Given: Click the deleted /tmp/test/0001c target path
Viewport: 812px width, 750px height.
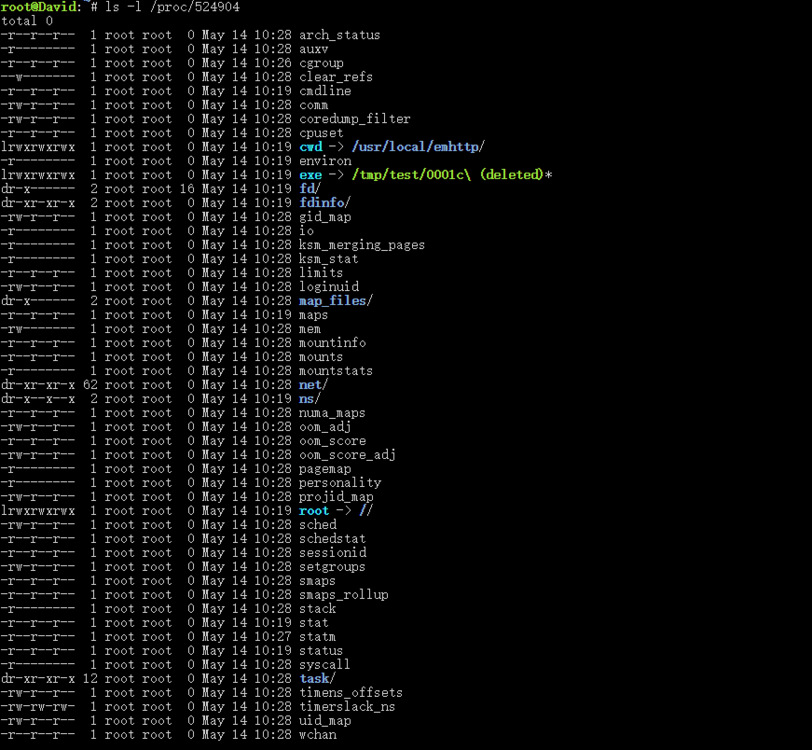Looking at the screenshot, I should click(x=452, y=175).
